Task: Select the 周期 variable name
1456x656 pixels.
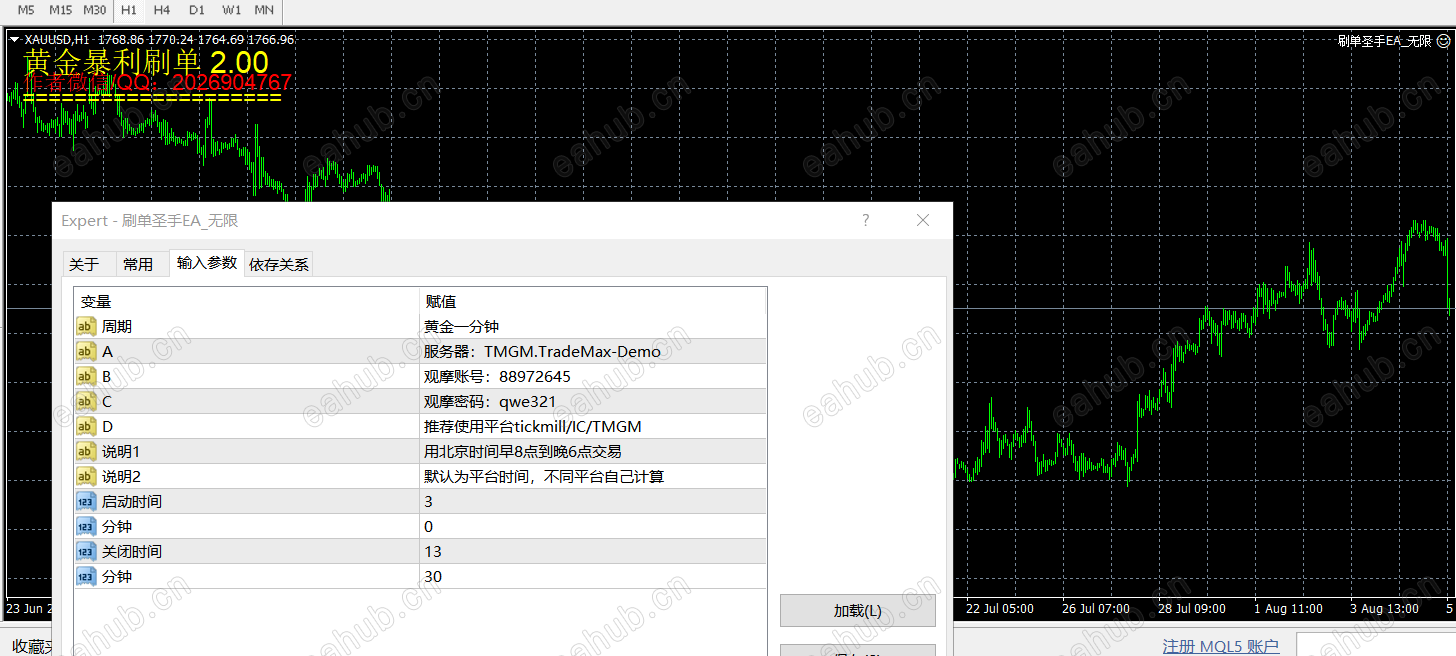Action: coord(116,326)
